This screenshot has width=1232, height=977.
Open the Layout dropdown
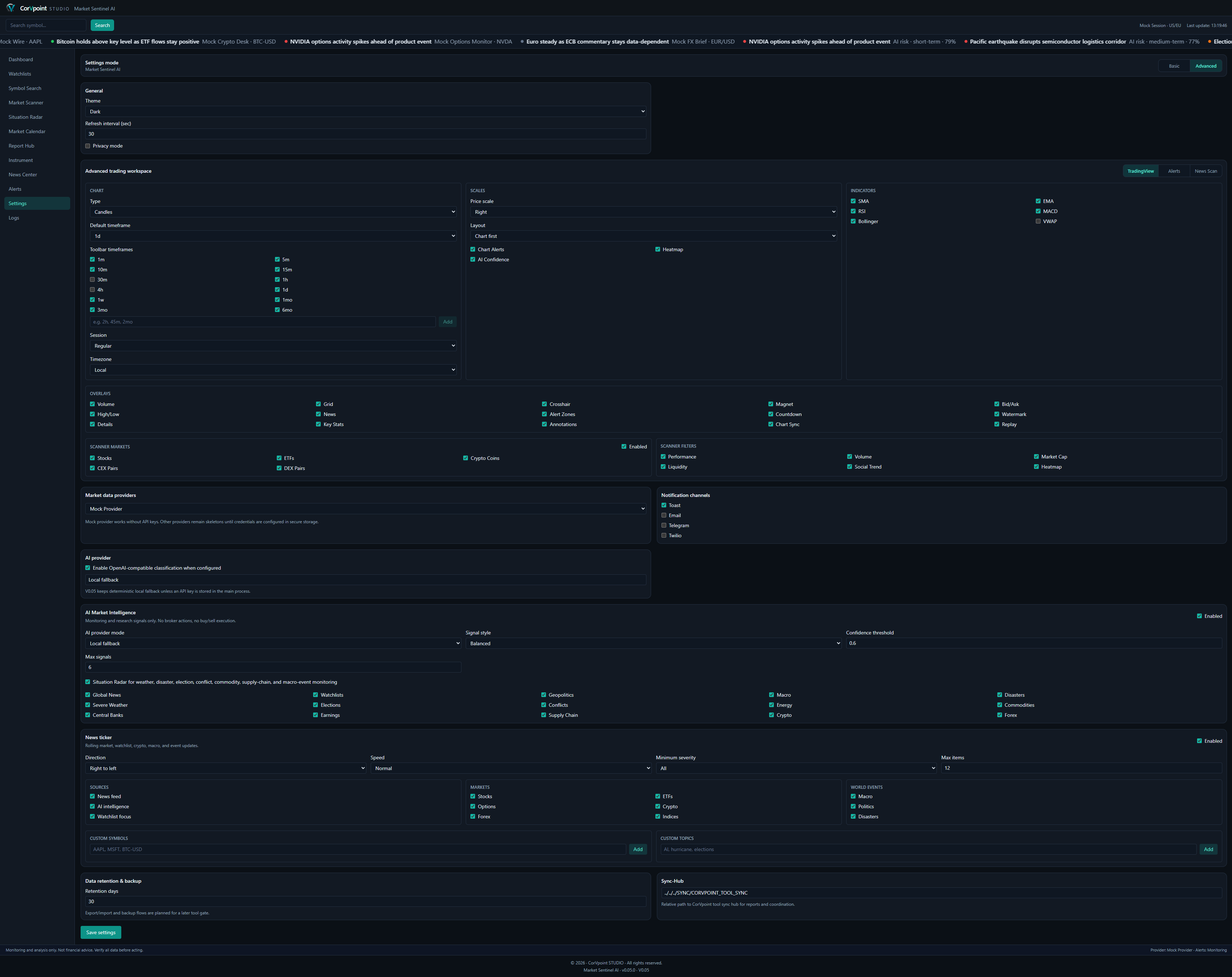click(x=654, y=236)
